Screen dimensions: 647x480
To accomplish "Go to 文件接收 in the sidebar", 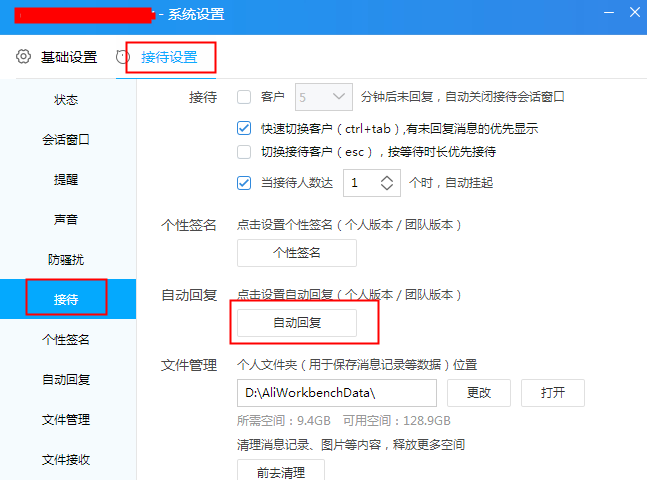I will (66, 459).
